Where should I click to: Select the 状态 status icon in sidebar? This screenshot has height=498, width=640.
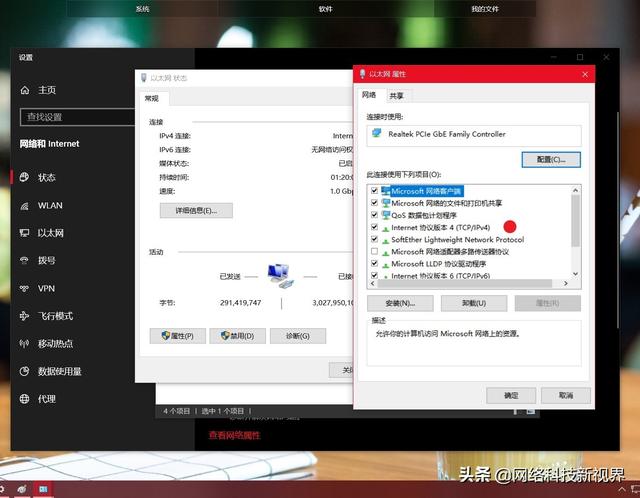tap(24, 177)
